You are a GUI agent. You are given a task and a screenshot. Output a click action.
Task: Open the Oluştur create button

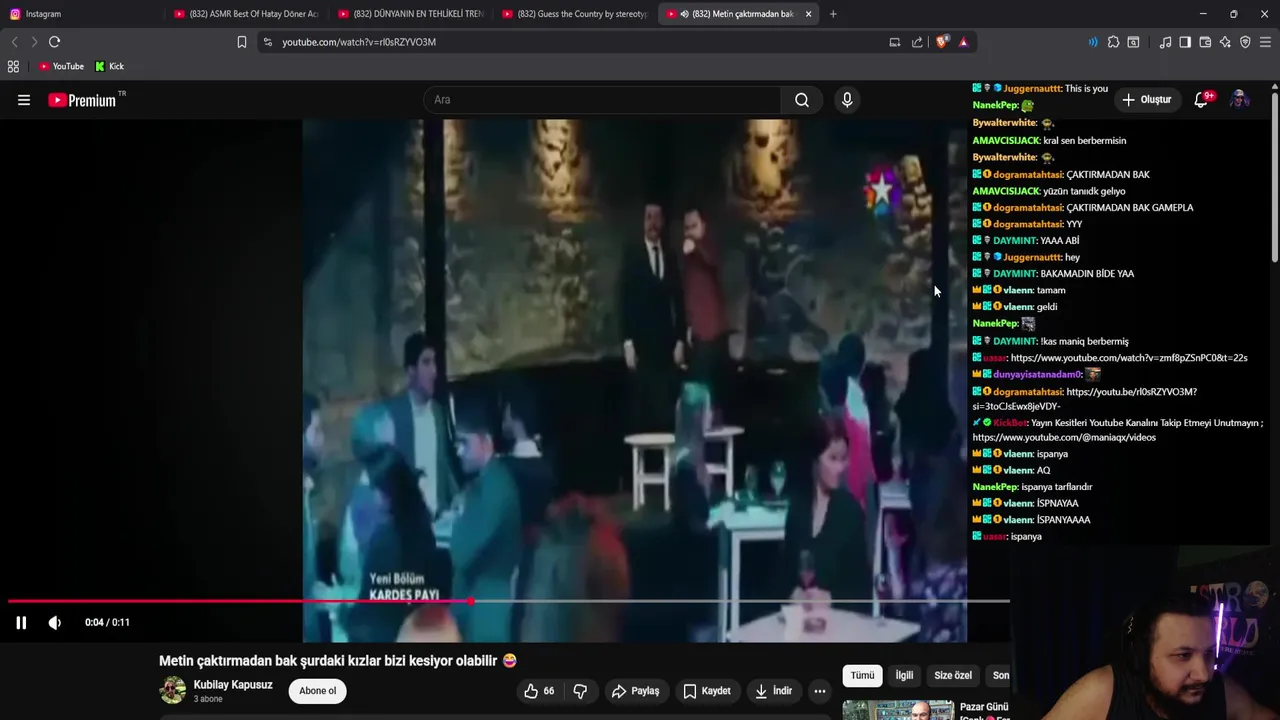point(1146,100)
